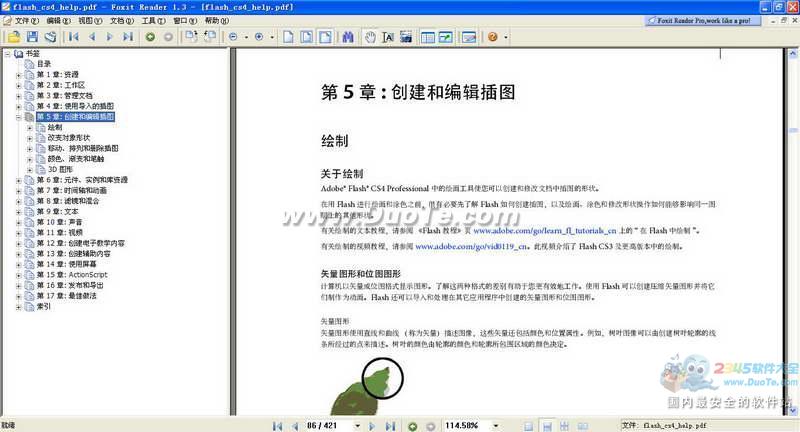Select the 目录 bookmark

[x=44, y=64]
